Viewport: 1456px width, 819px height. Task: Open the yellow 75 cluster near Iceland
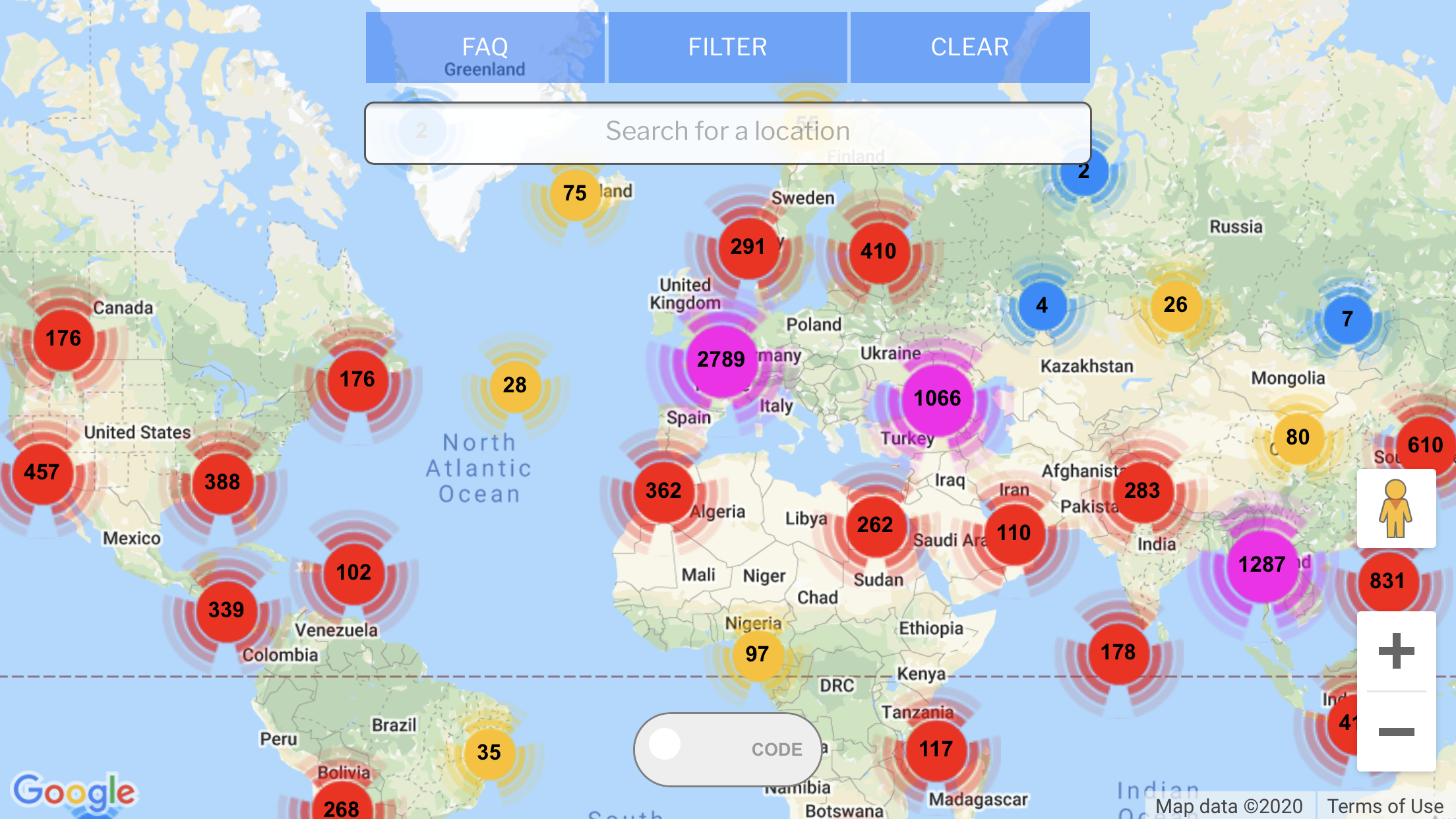574,194
